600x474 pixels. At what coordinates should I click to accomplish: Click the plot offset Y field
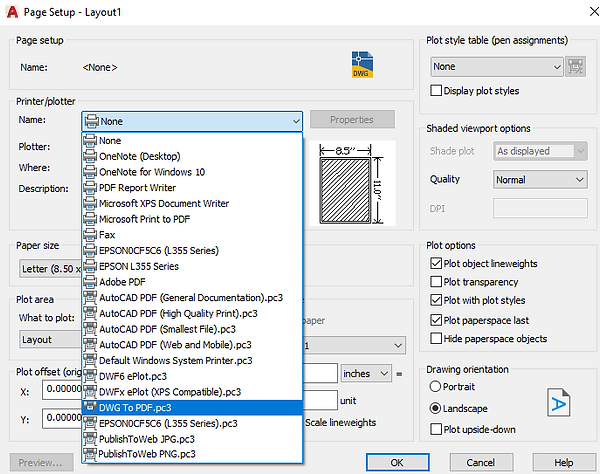click(x=62, y=418)
